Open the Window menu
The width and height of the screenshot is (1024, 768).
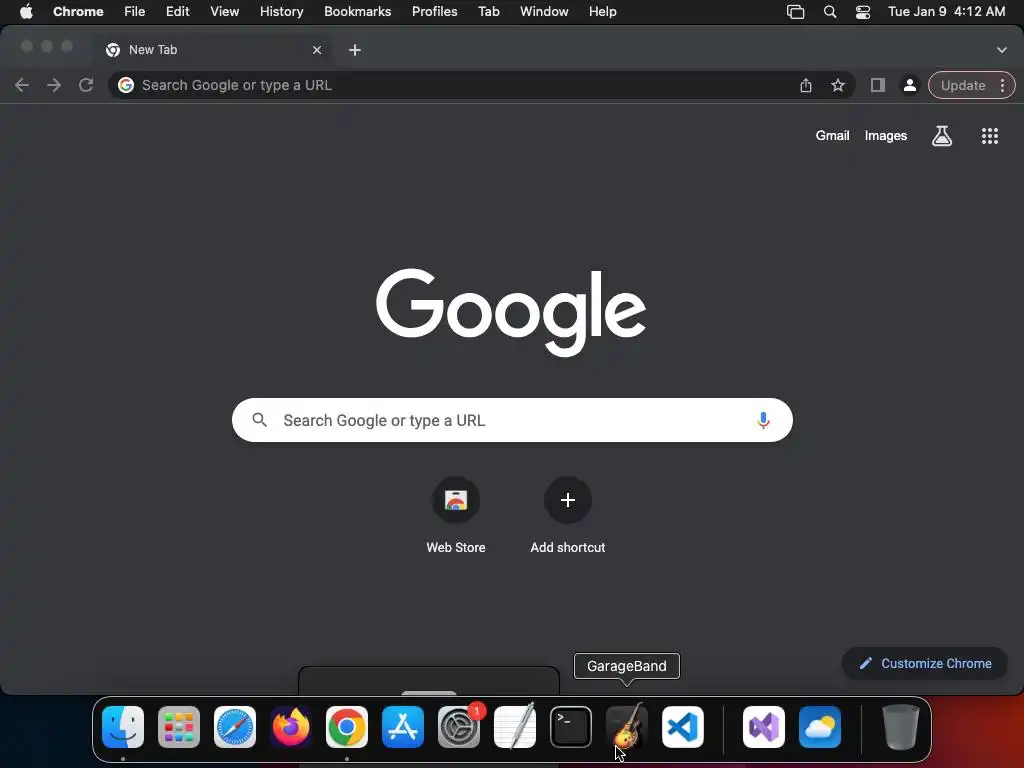click(544, 12)
